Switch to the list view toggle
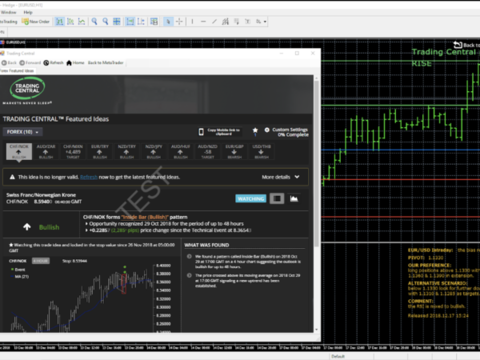Image resolution: width=480 pixels, height=360 pixels. click(277, 199)
